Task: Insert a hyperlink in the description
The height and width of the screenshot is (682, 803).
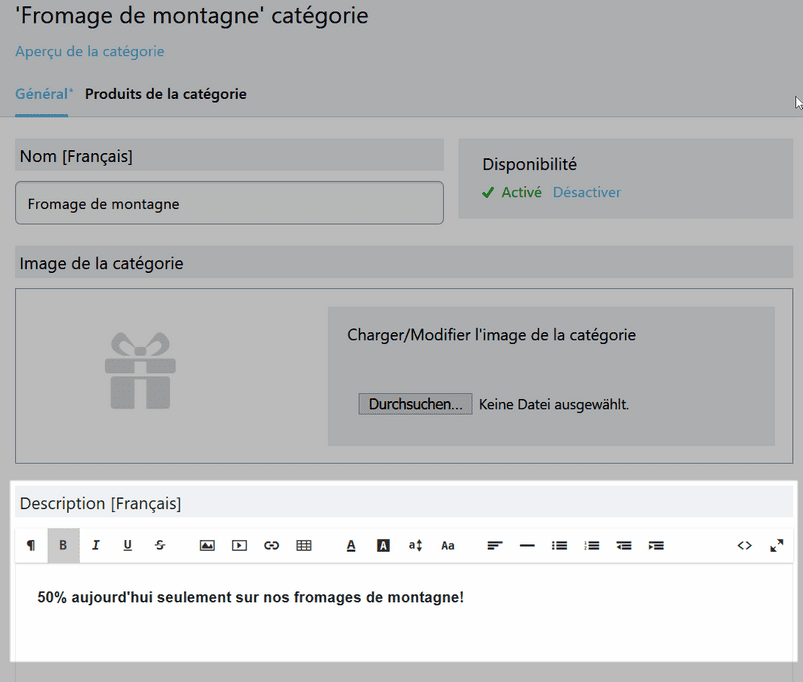Action: pos(271,545)
